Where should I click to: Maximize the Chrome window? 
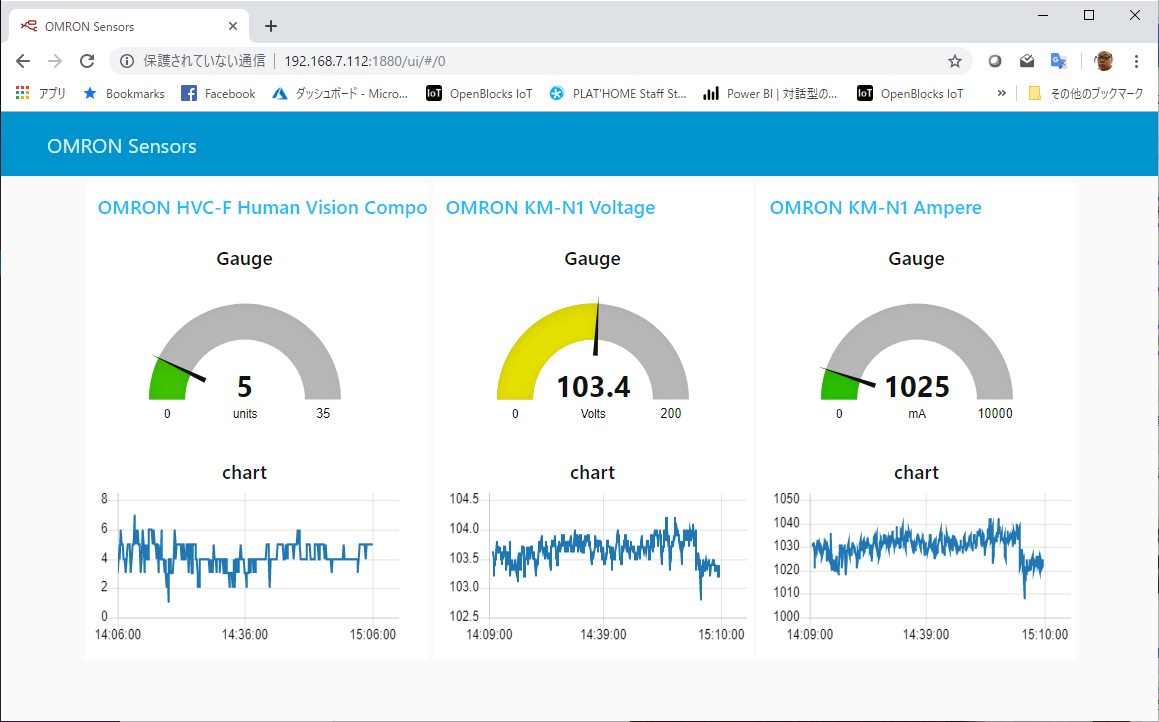pyautogui.click(x=1089, y=16)
